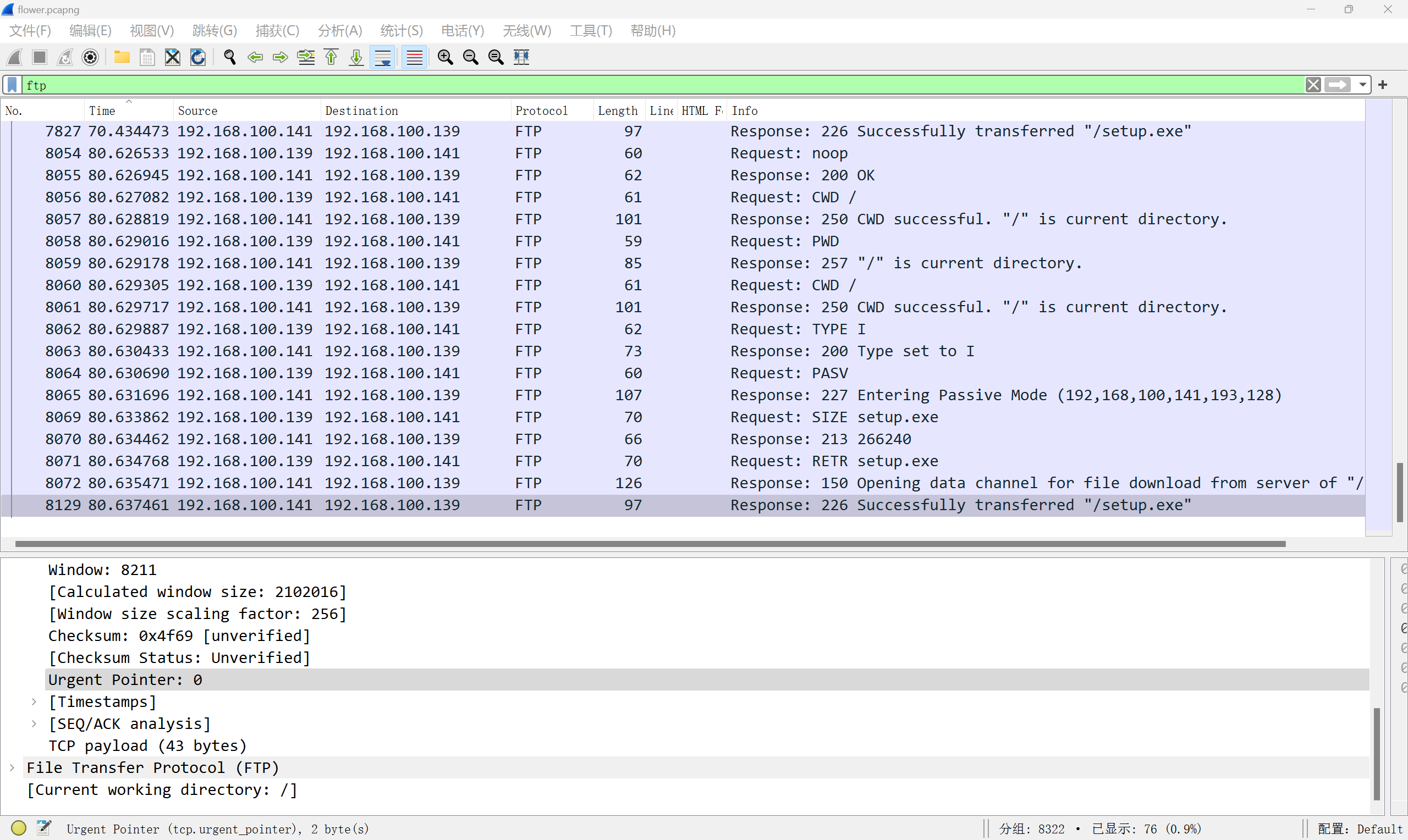This screenshot has height=840, width=1408.
Task: Select packet 8071 RETR setup.exe request
Action: coord(683,461)
